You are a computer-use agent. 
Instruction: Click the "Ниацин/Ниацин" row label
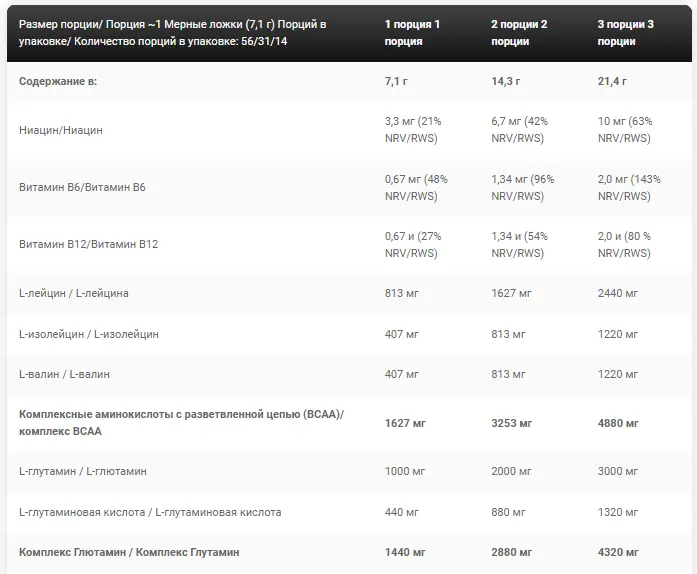[x=61, y=130]
